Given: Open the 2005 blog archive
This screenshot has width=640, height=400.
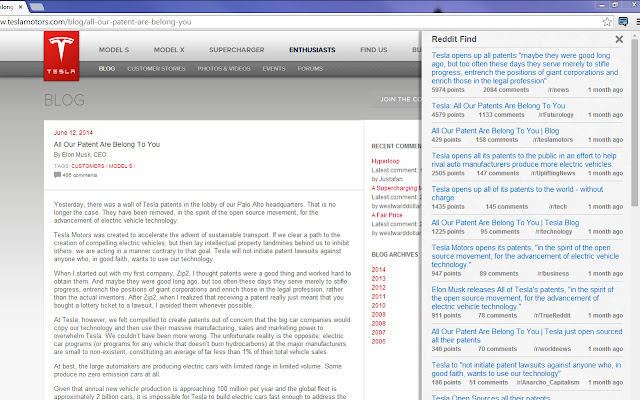Looking at the screenshot, I should coord(378,341).
